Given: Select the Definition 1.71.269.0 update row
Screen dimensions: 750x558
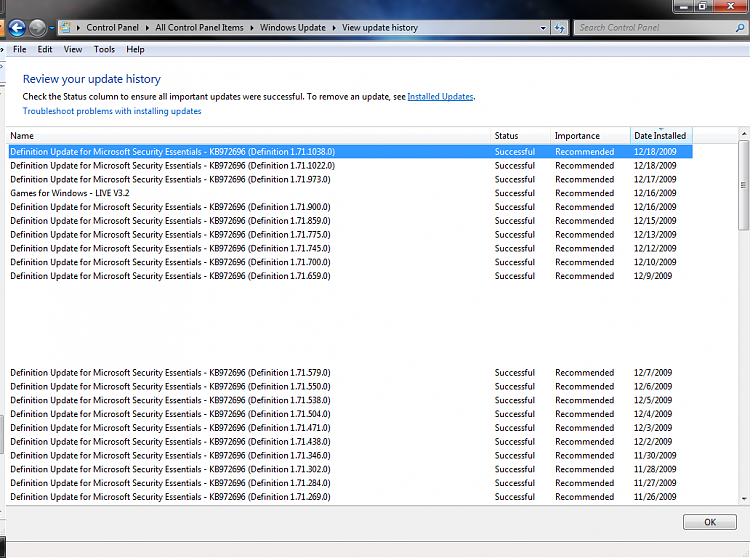Looking at the screenshot, I should point(351,497).
